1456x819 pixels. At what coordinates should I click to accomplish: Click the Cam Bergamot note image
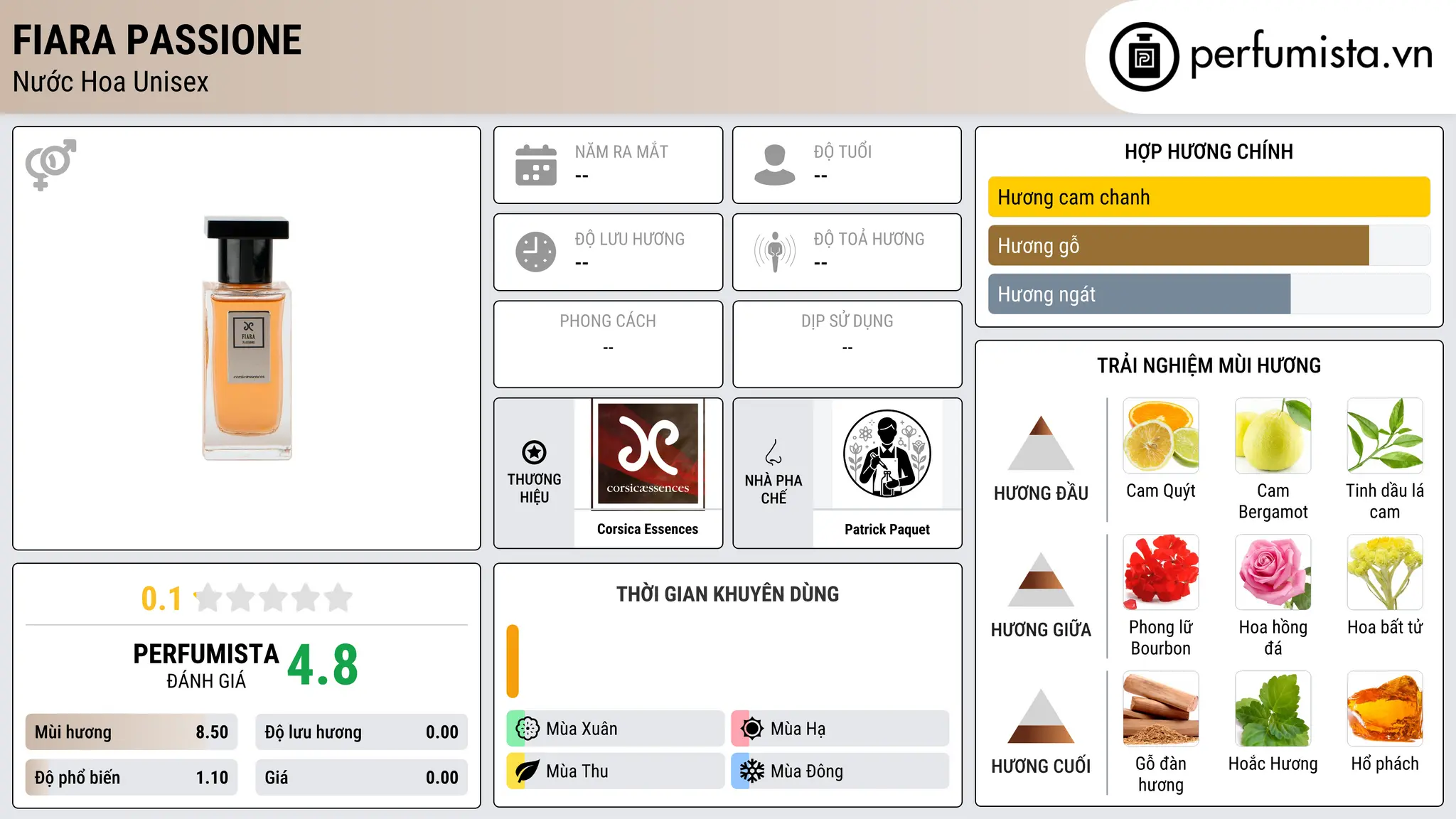[x=1273, y=436]
